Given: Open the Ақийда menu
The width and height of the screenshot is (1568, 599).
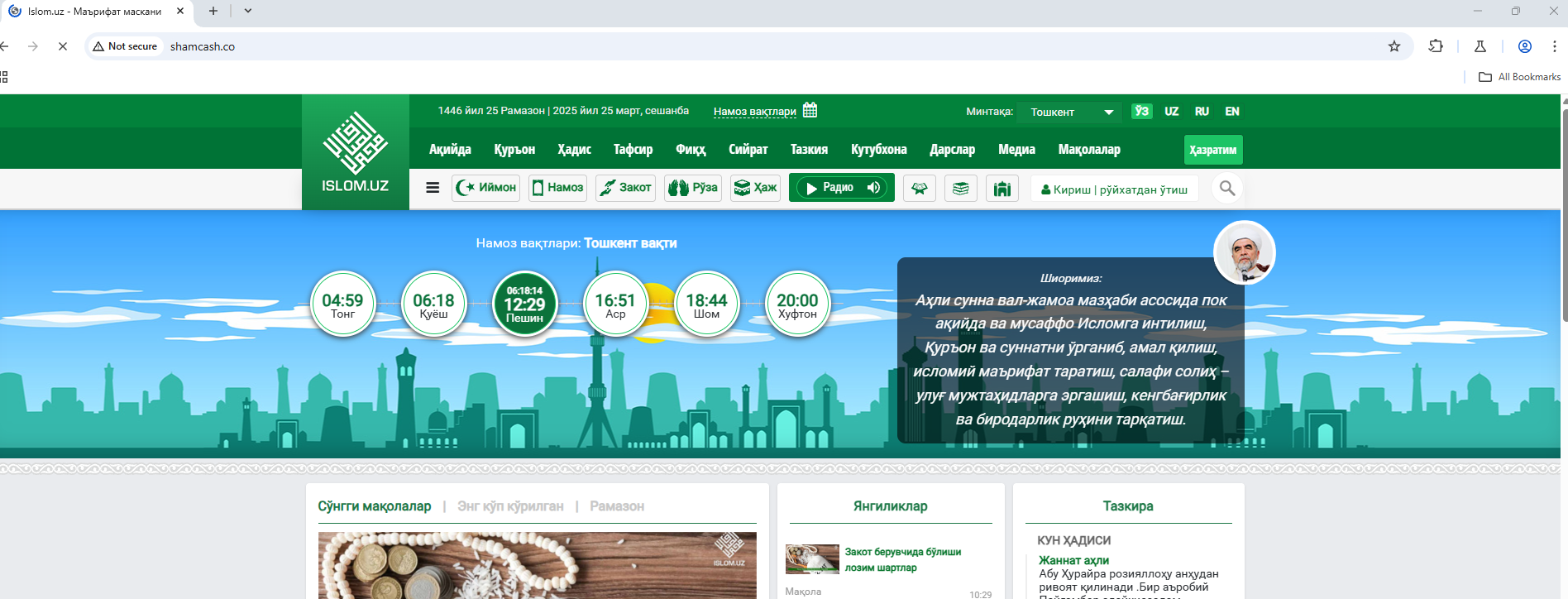Looking at the screenshot, I should point(450,150).
